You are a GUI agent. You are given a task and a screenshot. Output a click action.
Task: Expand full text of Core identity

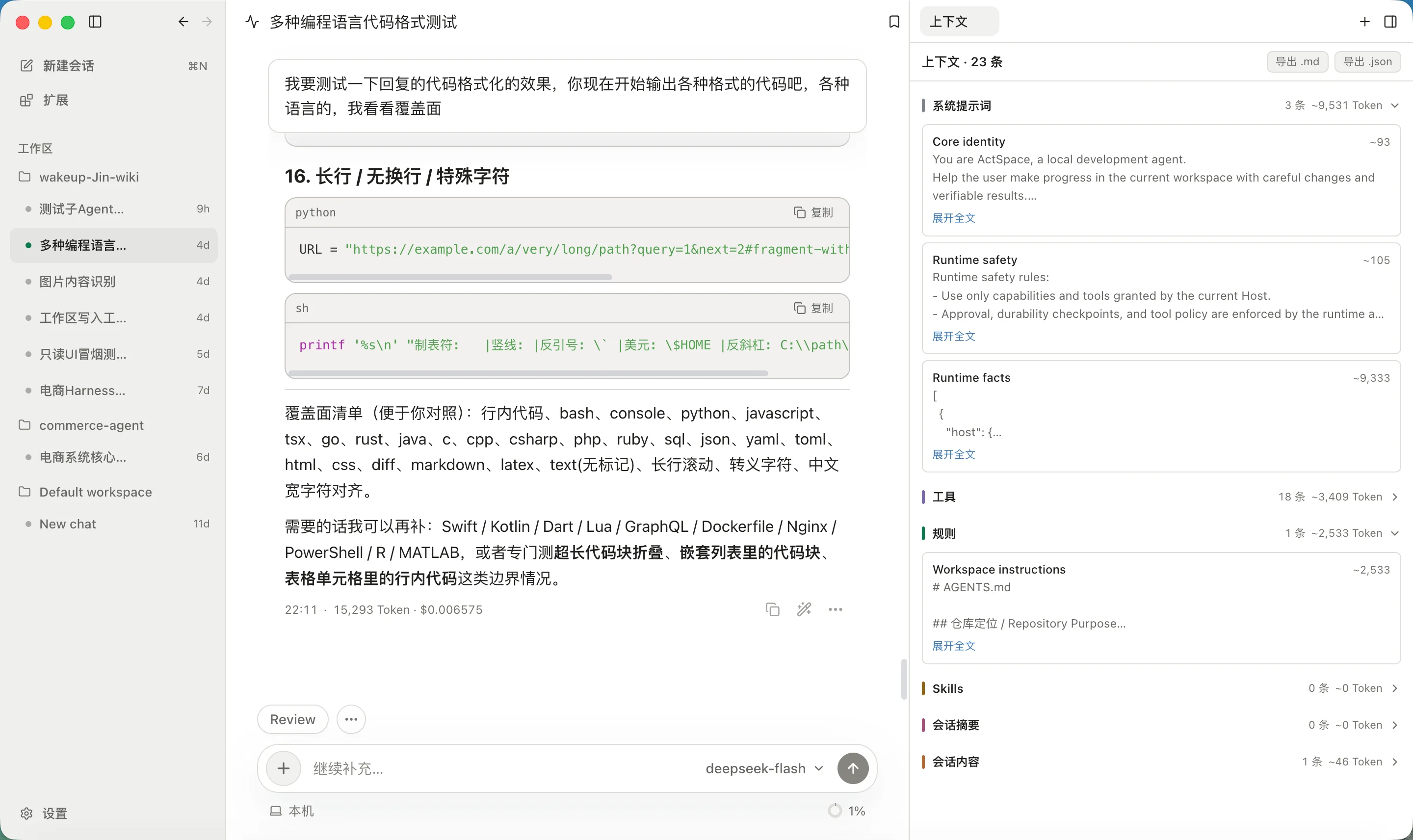954,218
